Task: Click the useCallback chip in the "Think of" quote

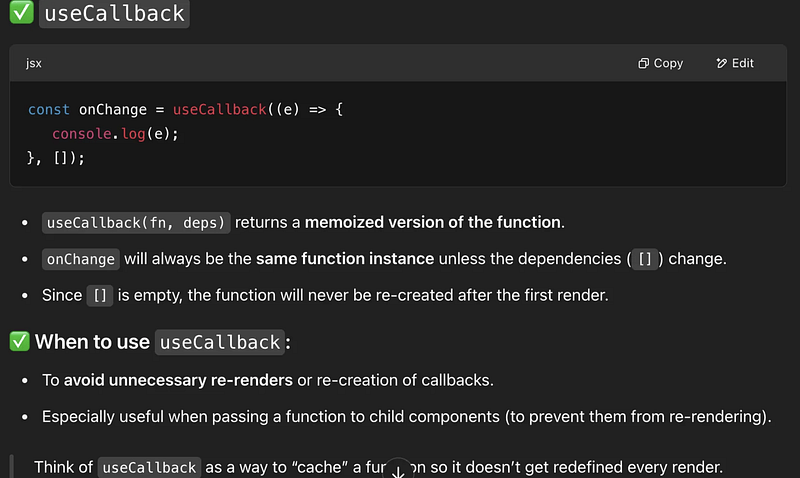Action: coord(150,467)
